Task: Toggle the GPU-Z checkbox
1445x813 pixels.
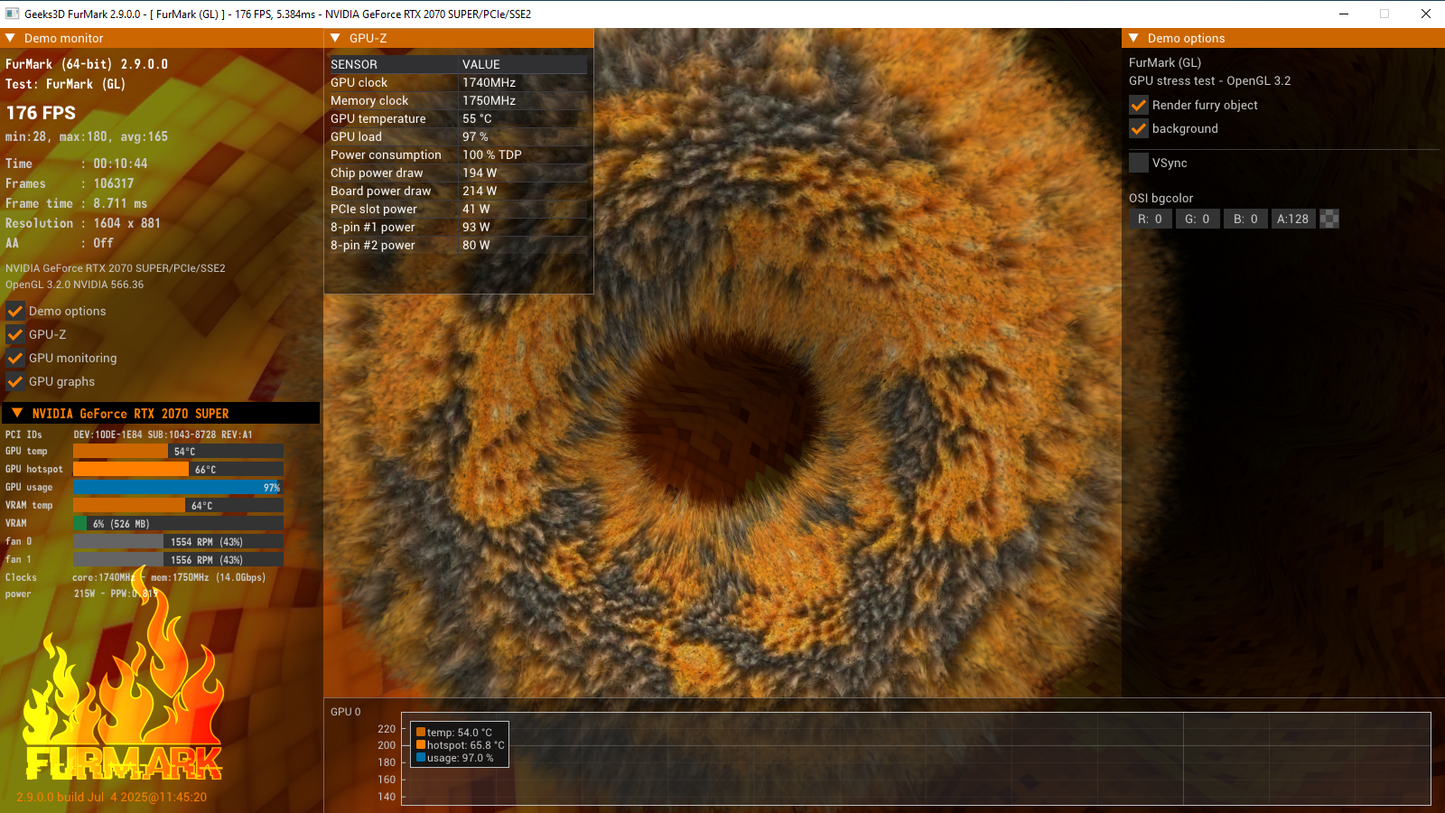Action: click(15, 335)
